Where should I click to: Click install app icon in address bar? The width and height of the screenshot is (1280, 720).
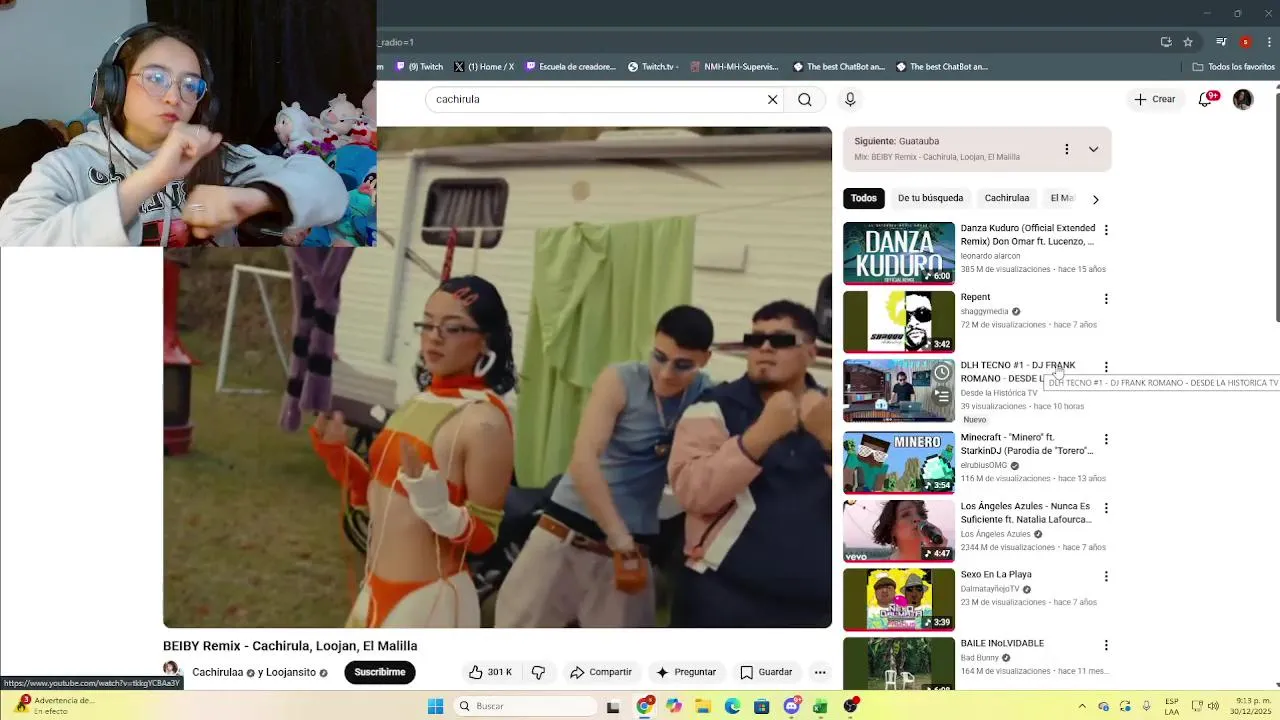pyautogui.click(x=1166, y=42)
